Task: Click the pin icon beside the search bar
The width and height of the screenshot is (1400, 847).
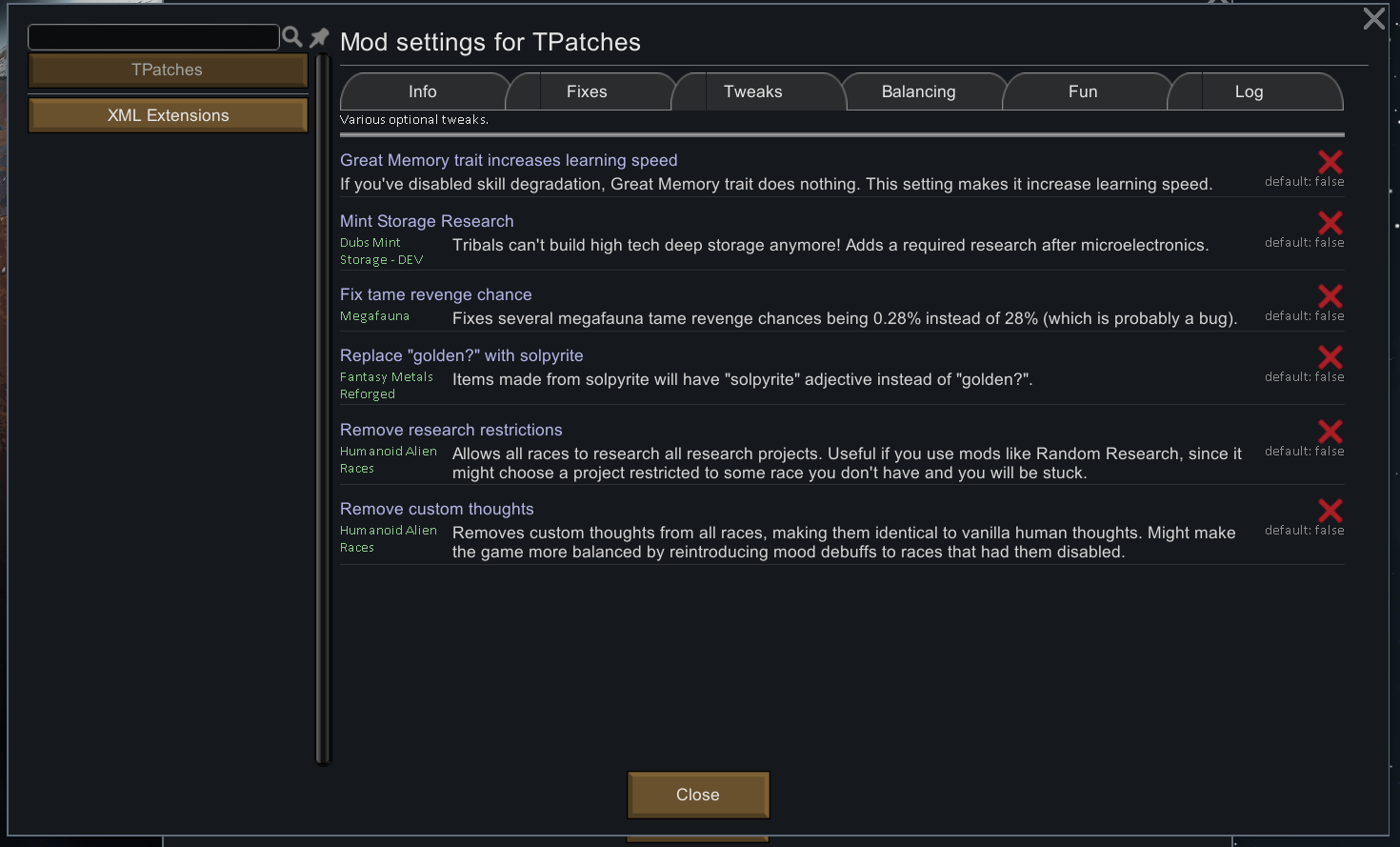Action: click(318, 36)
